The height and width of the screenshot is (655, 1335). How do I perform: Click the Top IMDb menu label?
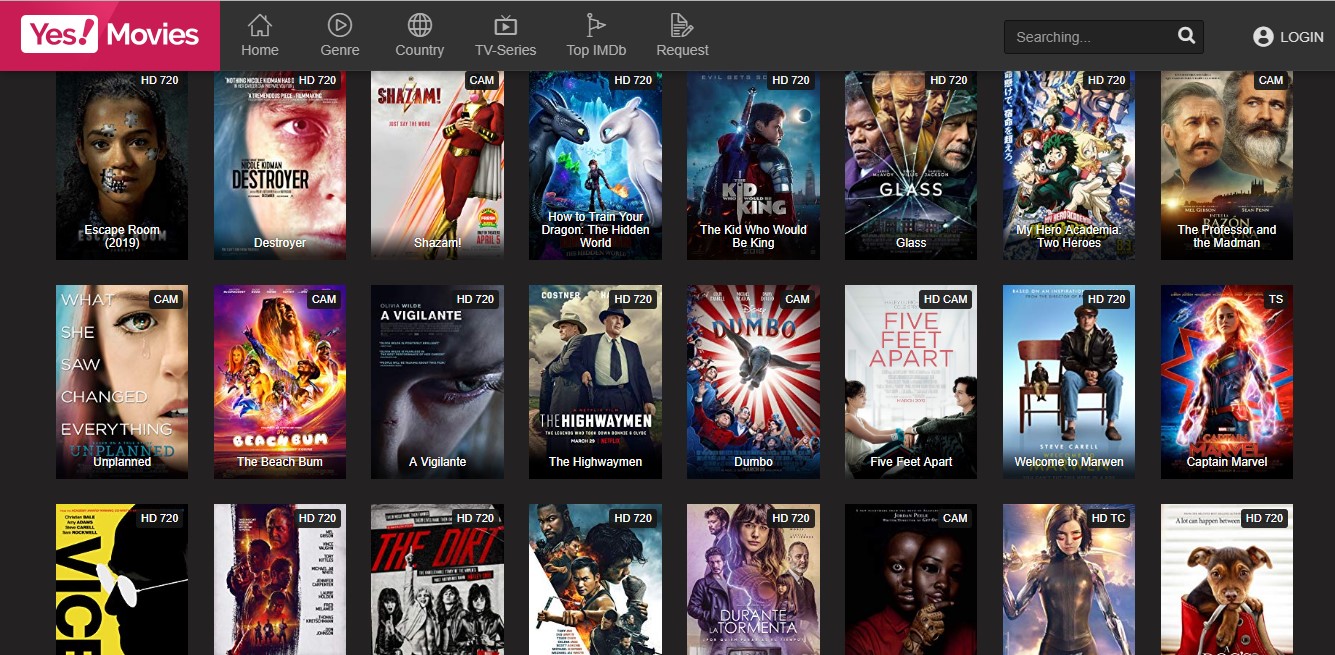point(596,50)
